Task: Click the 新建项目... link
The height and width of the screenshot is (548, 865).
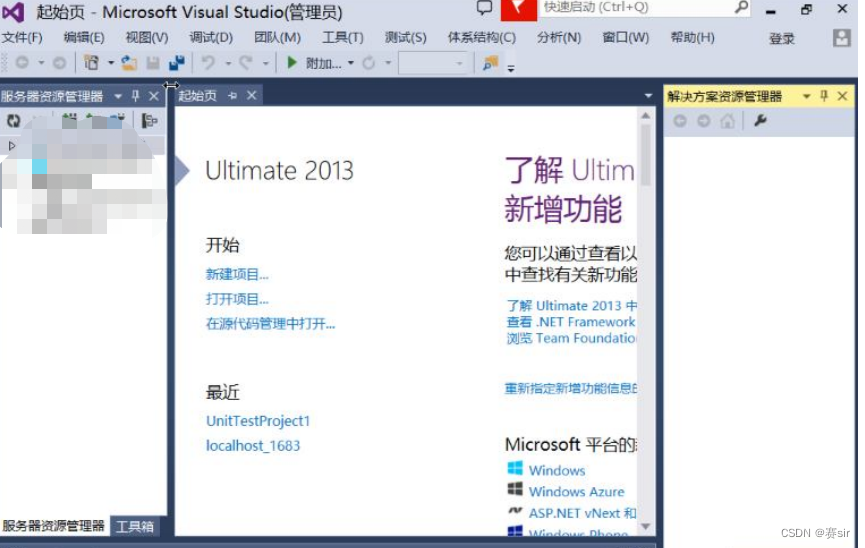Action: (x=237, y=274)
